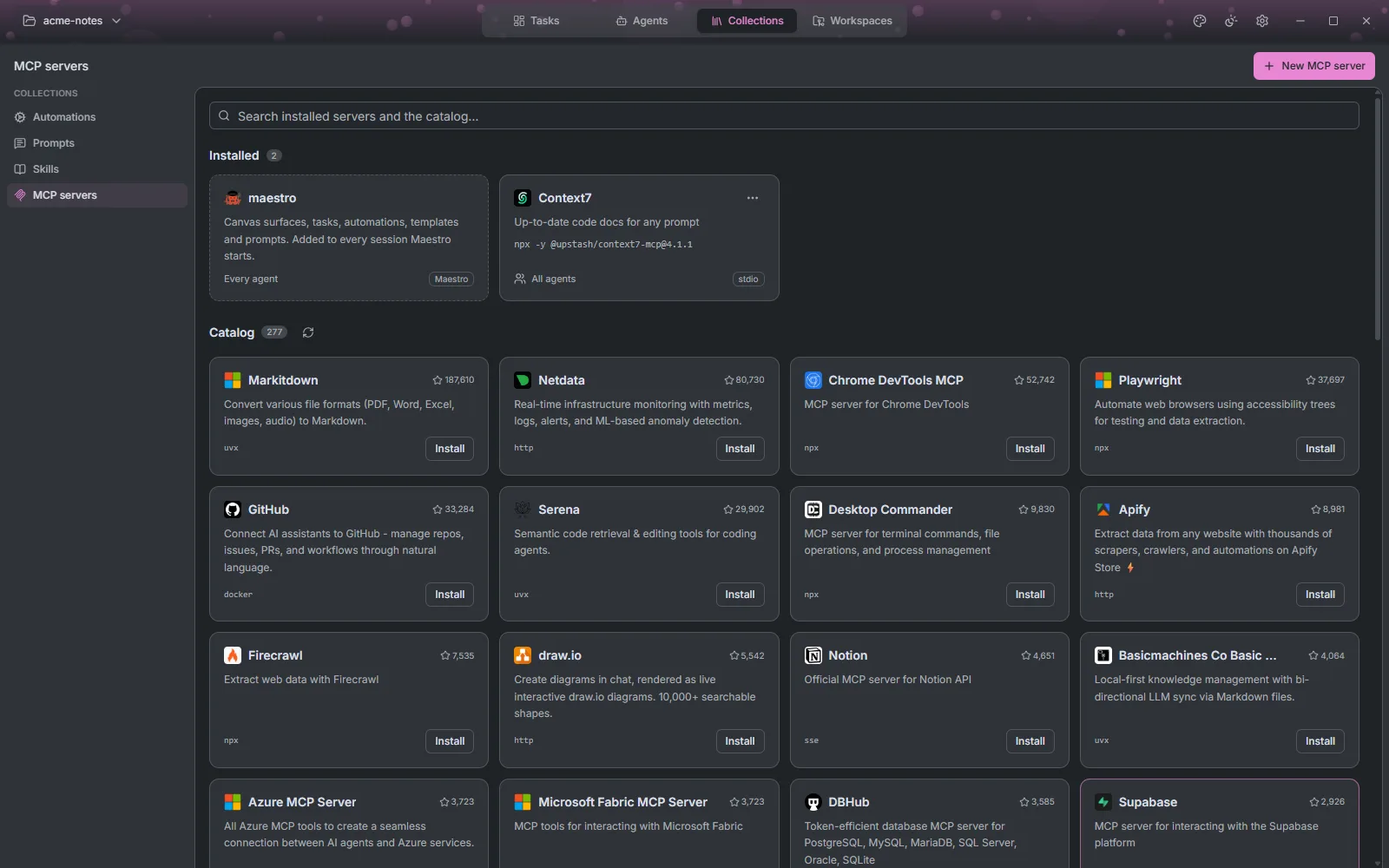
Task: Install the Playwright server
Action: [x=1320, y=449]
